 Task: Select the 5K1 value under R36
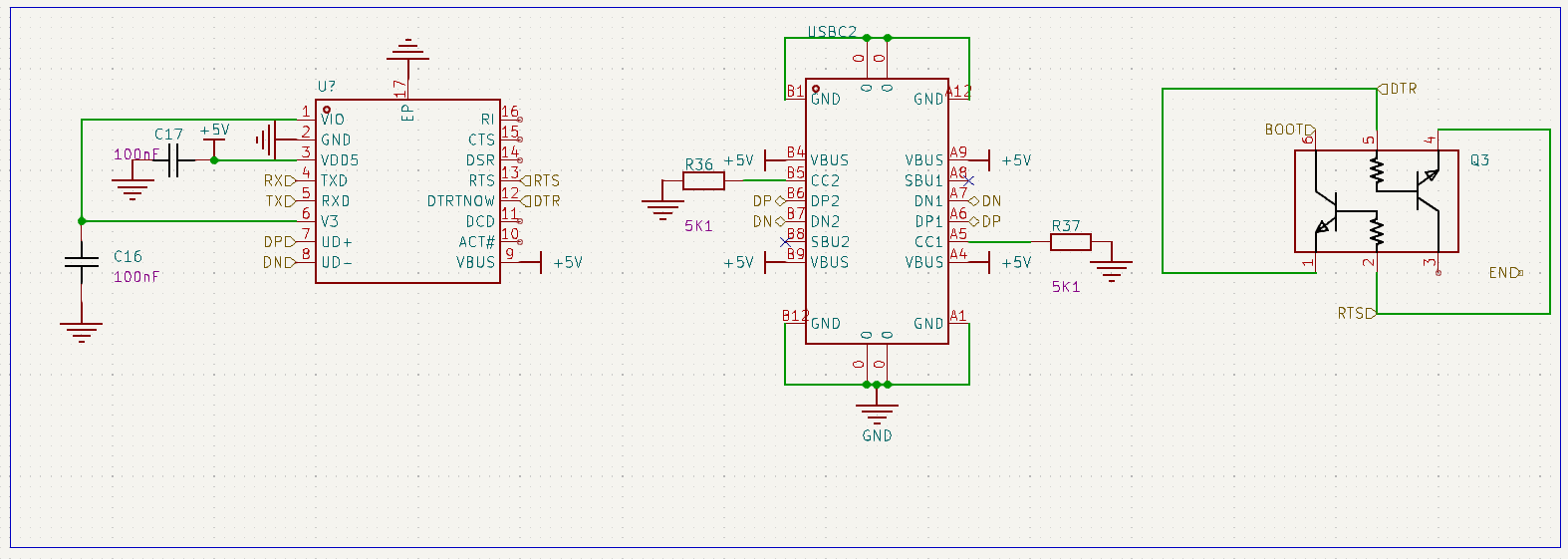tap(698, 226)
